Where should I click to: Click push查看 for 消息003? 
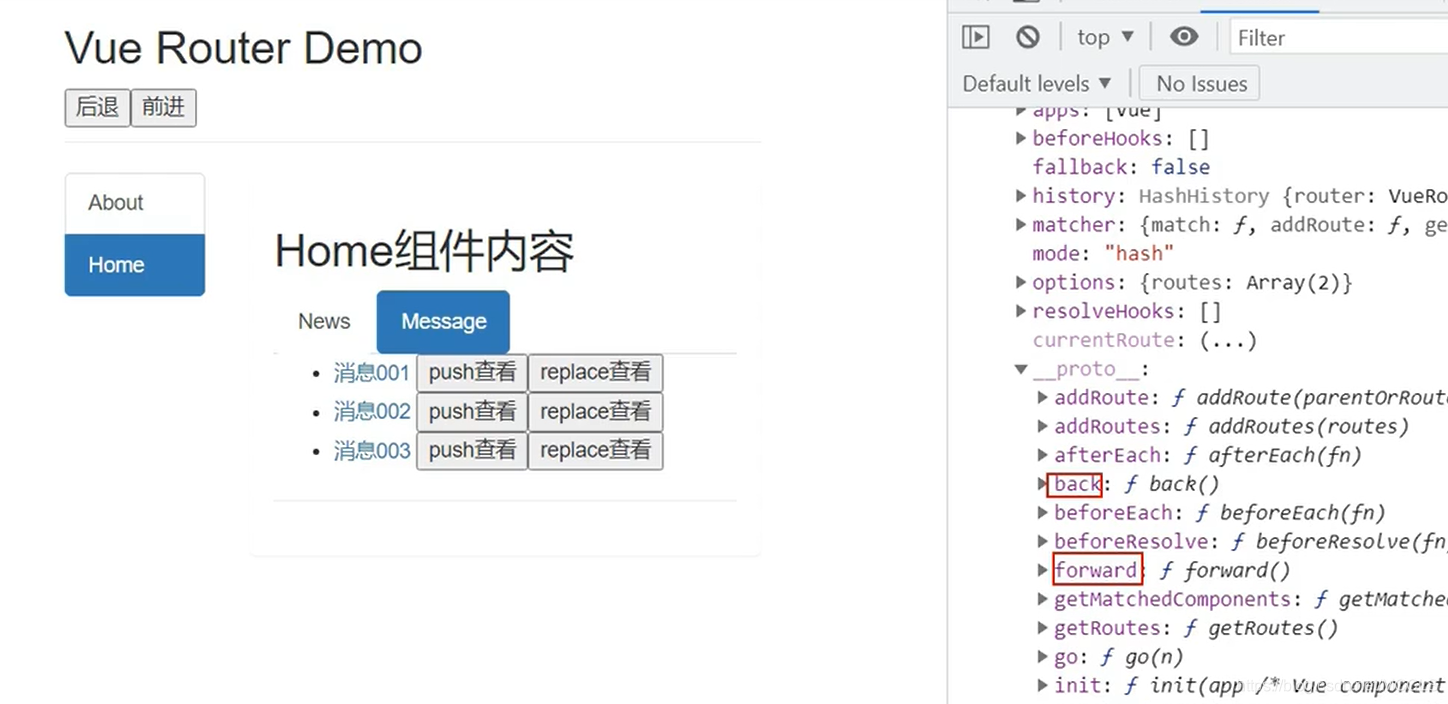(x=472, y=450)
